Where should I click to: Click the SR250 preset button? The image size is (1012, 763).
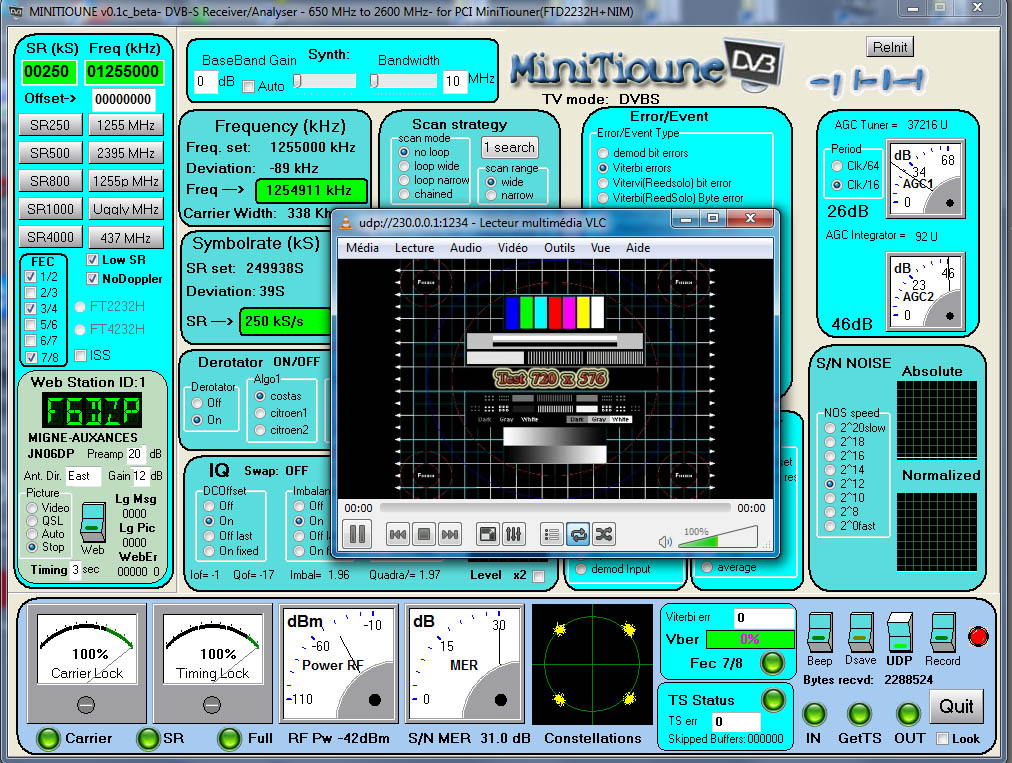point(50,125)
